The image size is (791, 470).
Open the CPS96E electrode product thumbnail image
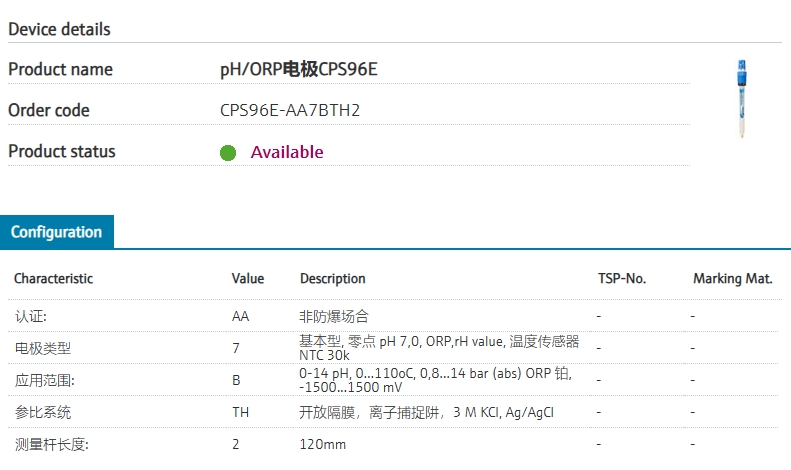tap(742, 99)
